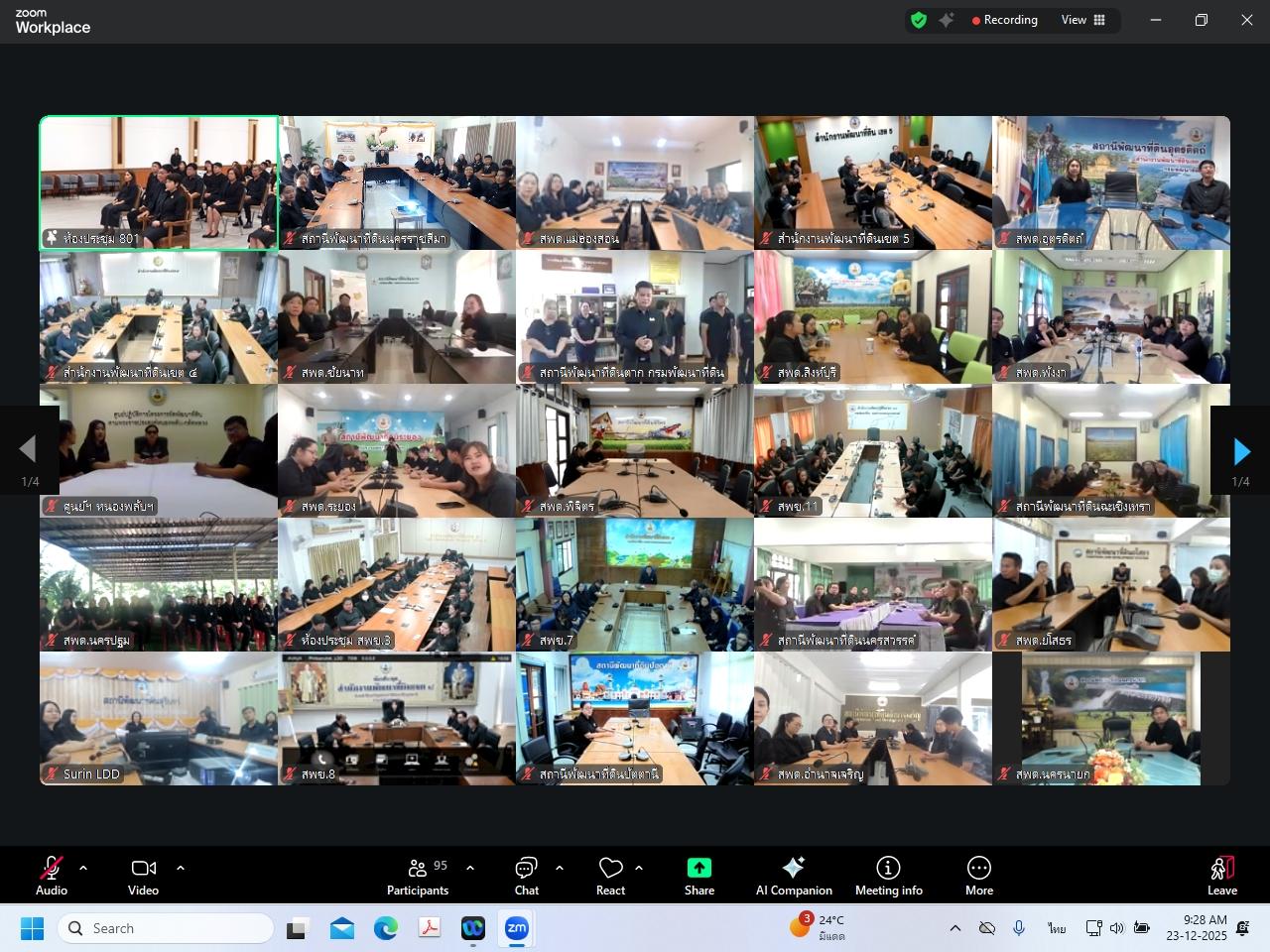Go to next page of video gallery
Screen dimensions: 1270x952
click(x=1240, y=451)
